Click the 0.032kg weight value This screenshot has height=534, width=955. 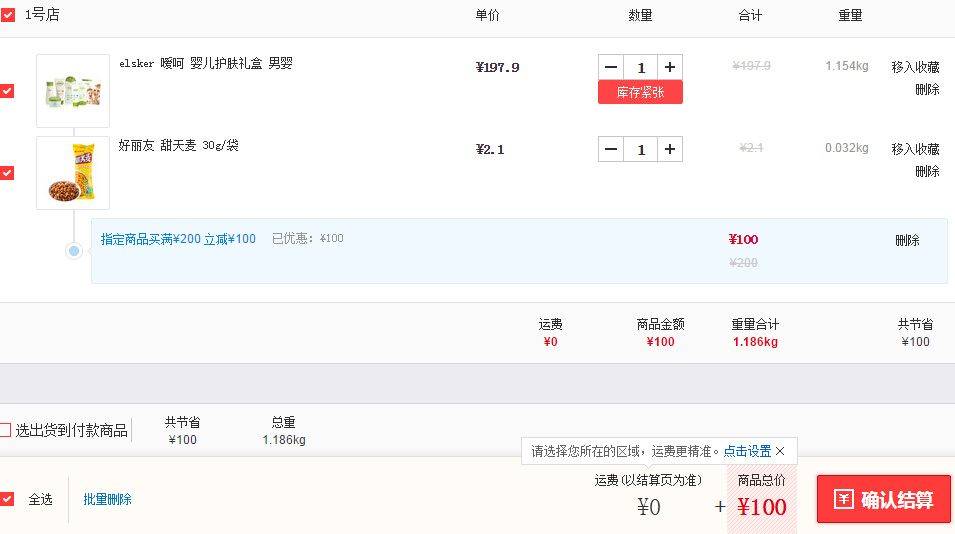pos(847,148)
